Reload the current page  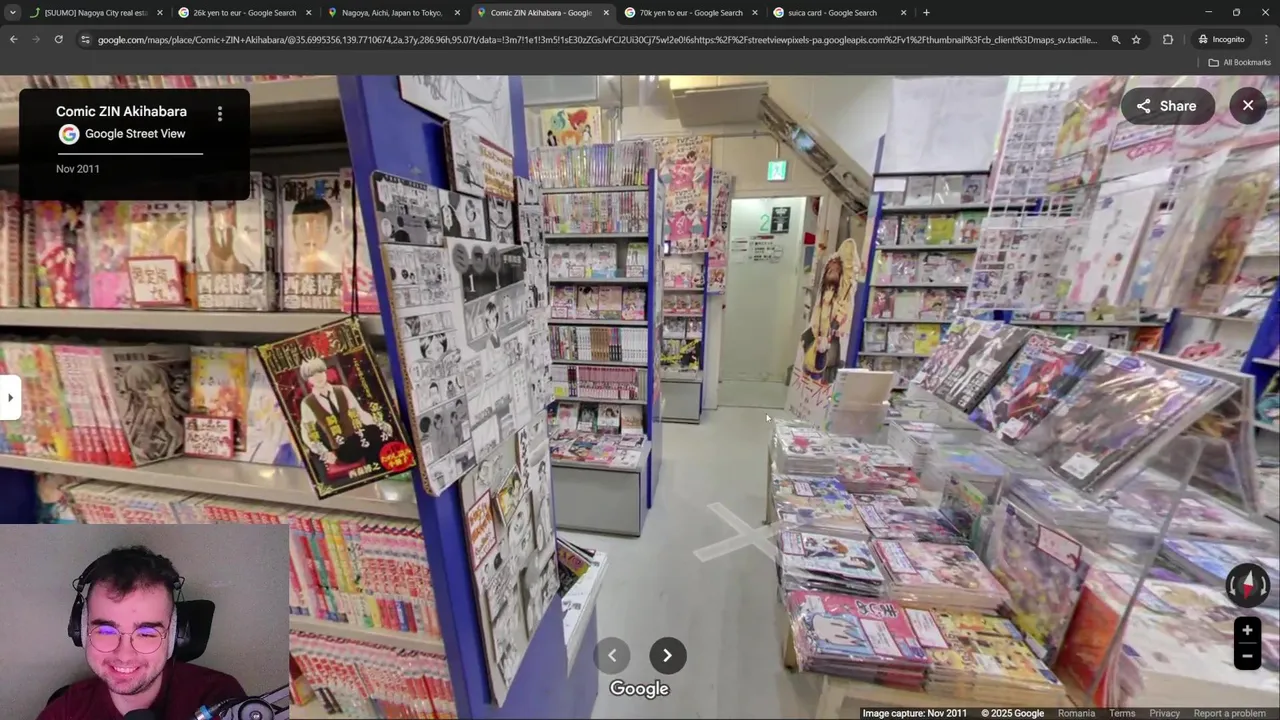point(58,40)
